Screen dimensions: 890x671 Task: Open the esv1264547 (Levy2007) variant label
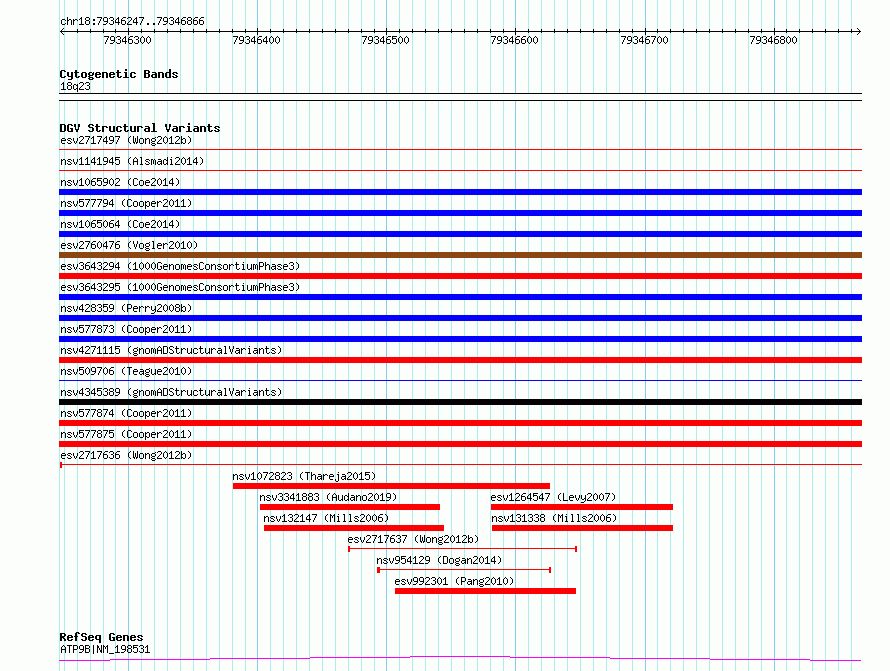553,497
